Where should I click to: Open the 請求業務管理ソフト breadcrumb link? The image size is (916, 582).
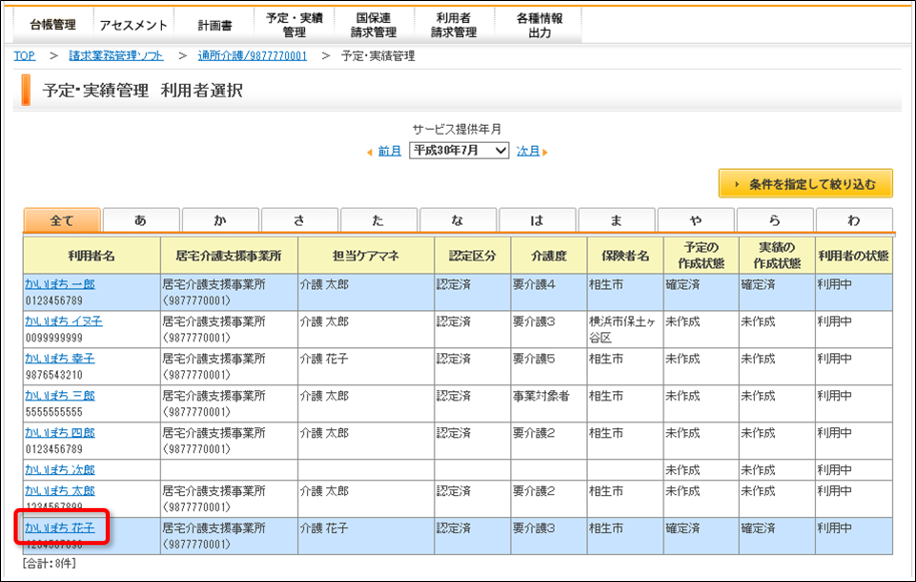116,56
